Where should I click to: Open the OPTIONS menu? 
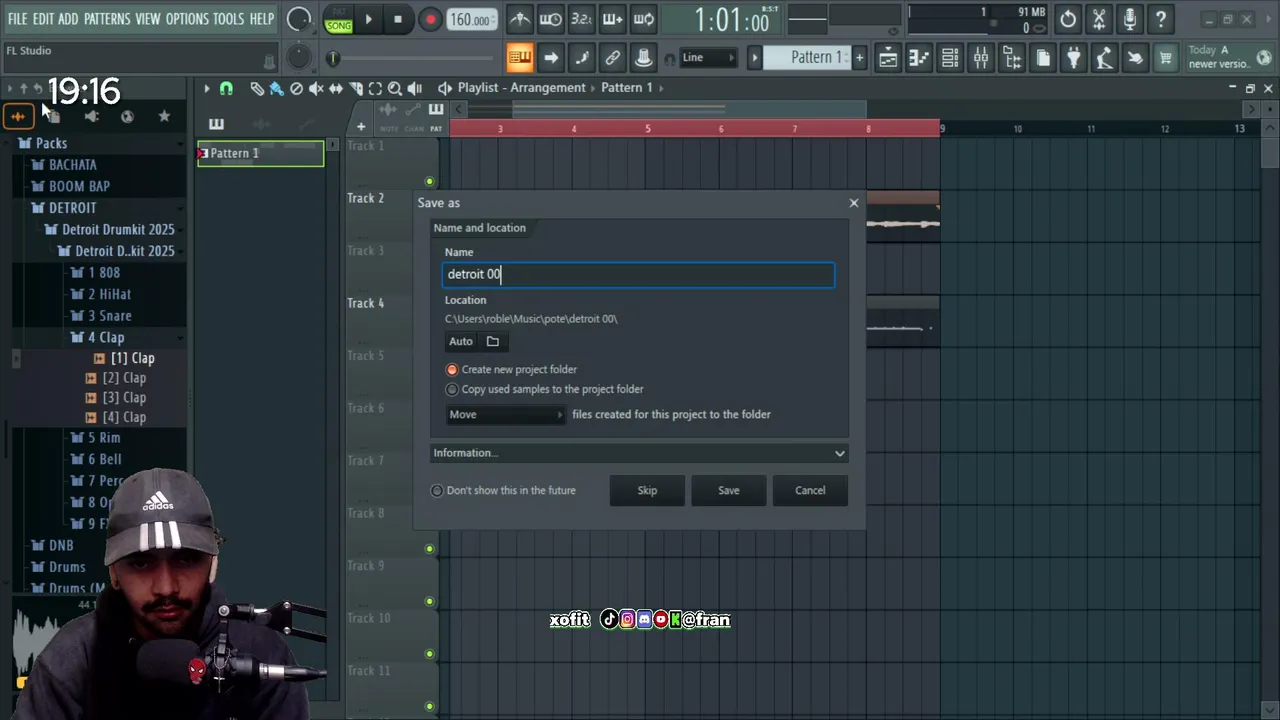pyautogui.click(x=187, y=19)
